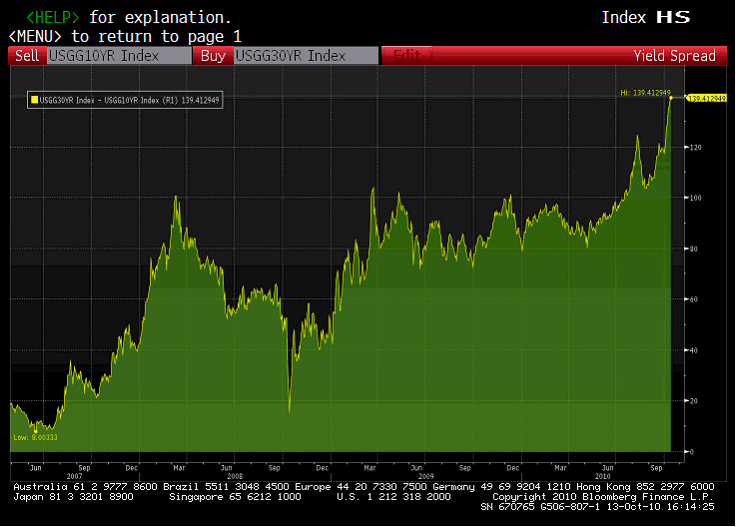This screenshot has width=736, height=527.
Task: Click the 2009 year label on x-axis
Action: [424, 476]
